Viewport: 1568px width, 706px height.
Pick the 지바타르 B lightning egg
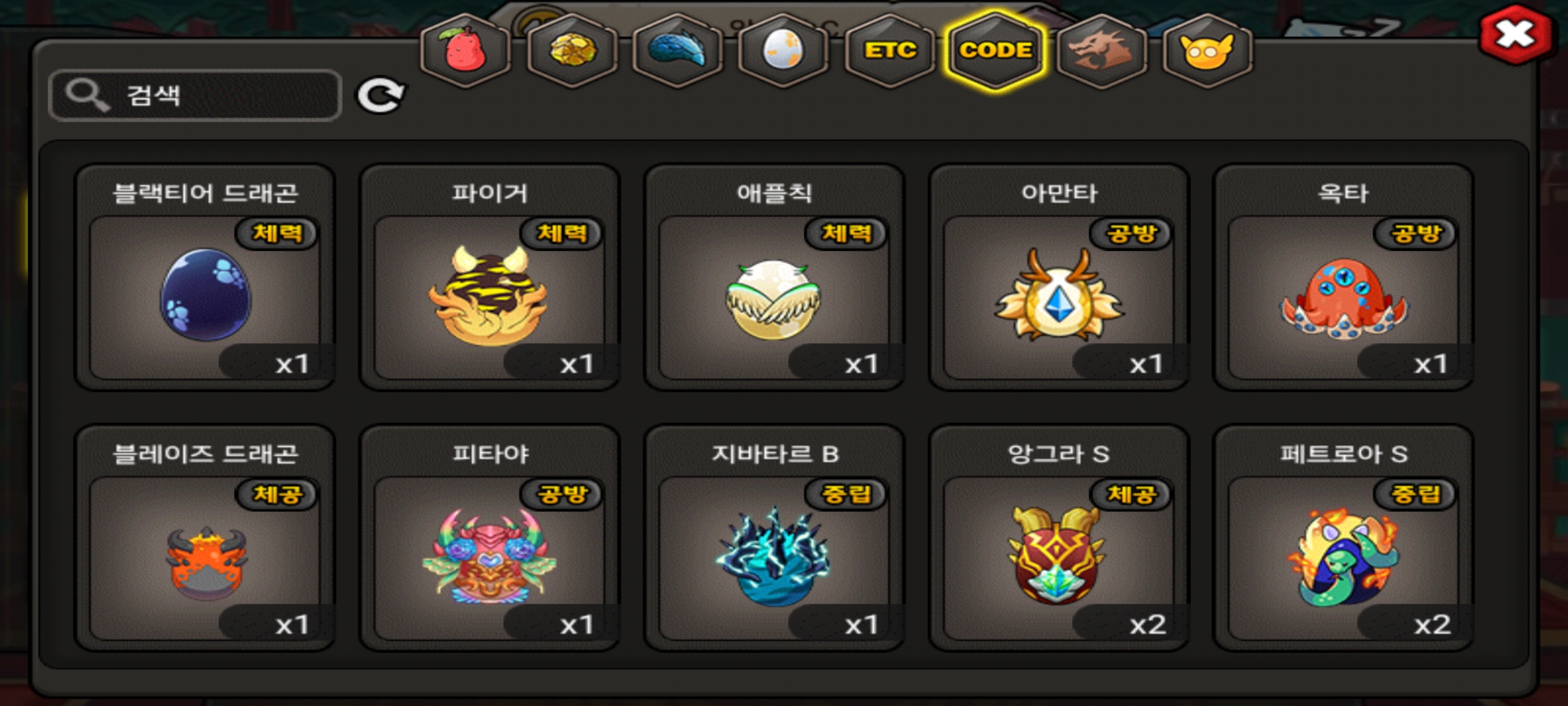(x=774, y=538)
